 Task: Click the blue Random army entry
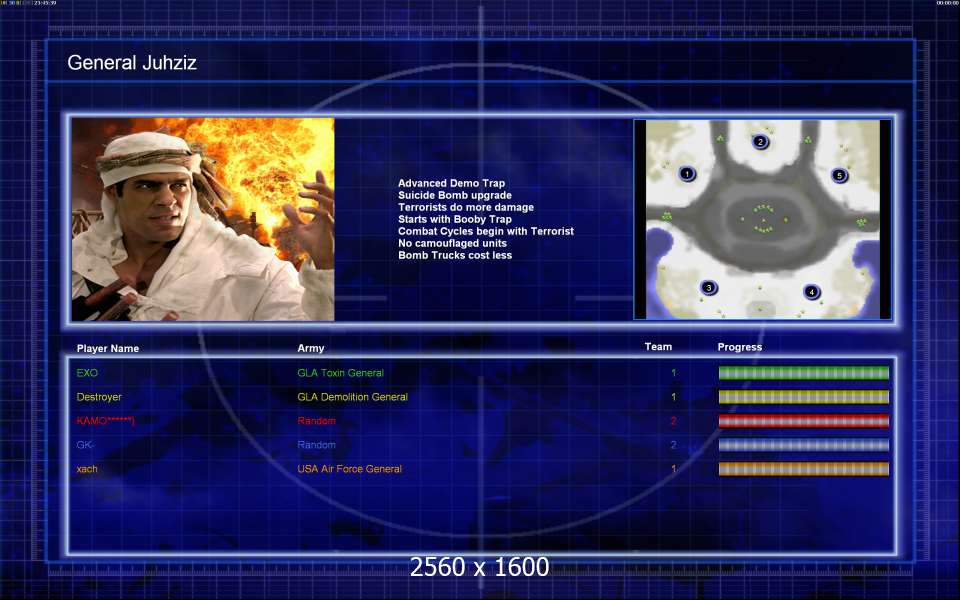[317, 445]
